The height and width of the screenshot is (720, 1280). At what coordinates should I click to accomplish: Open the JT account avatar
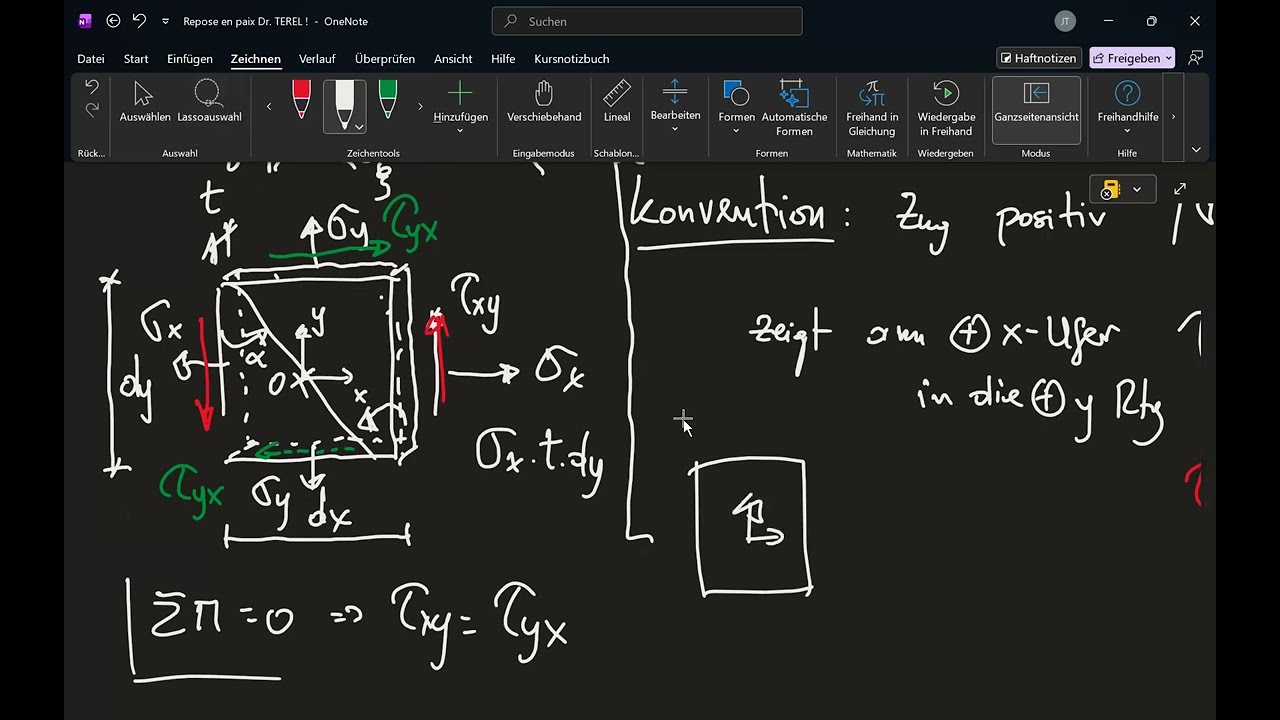[x=1065, y=21]
